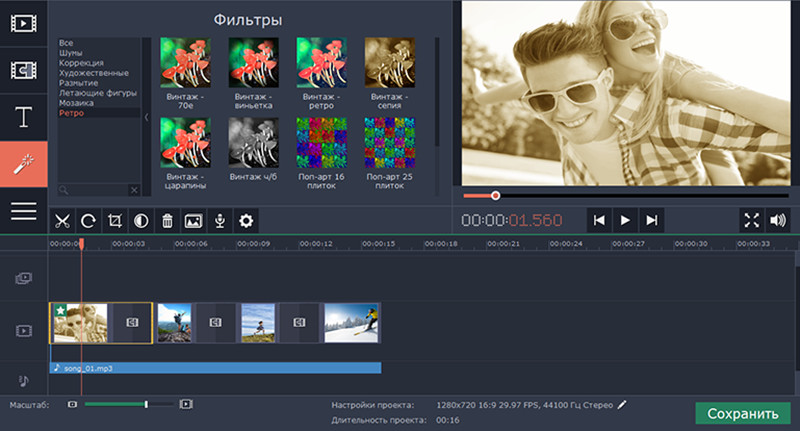Select the Ретро filter category
Viewport: 800px width, 431px height.
click(72, 113)
